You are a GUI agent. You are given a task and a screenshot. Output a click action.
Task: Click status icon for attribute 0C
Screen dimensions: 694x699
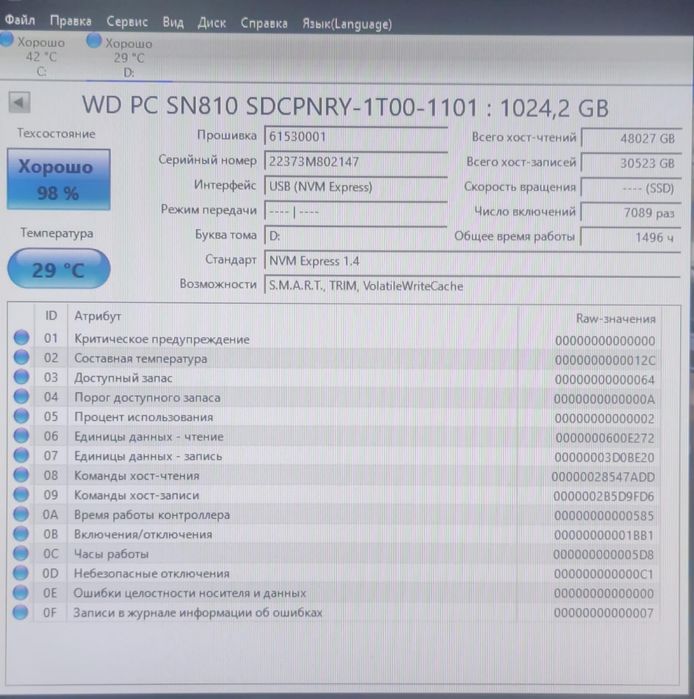point(21,553)
